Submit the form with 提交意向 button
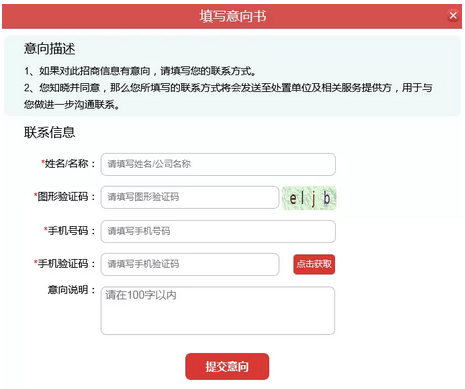Viewport: 465px width, 389px height. click(227, 366)
